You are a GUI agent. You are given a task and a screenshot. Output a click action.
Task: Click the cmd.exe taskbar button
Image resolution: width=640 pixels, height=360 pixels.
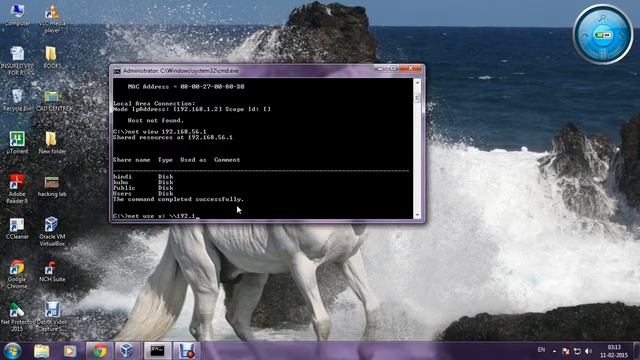click(157, 351)
